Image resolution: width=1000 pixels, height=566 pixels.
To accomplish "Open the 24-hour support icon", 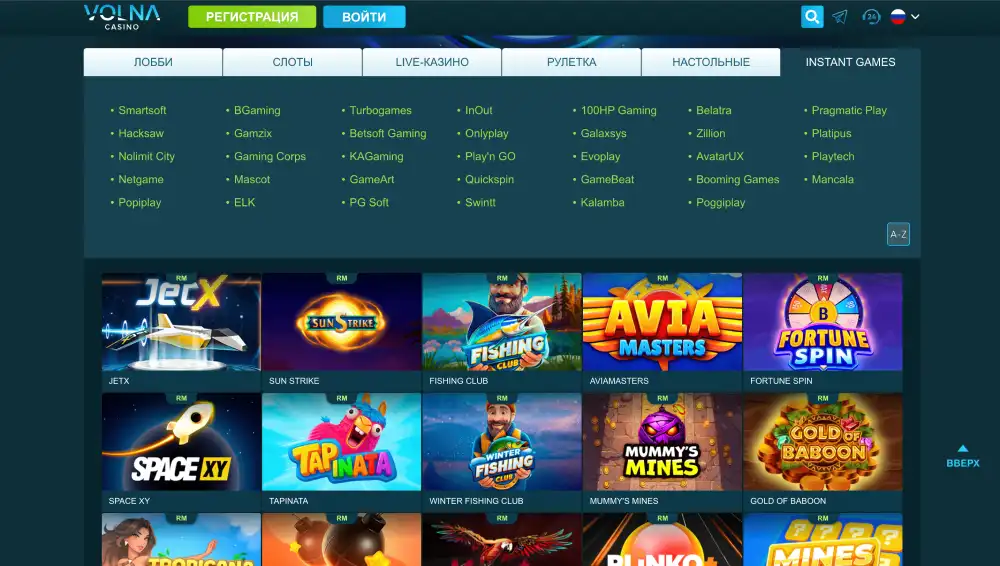I will click(x=871, y=17).
